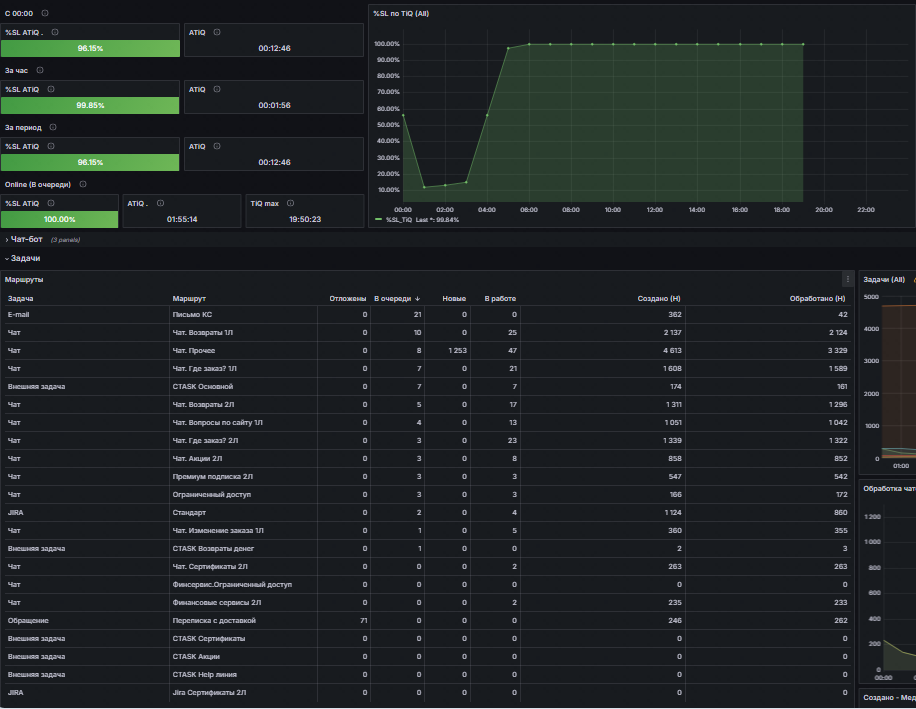
Task: Click the Обработано (Н) column header
Action: (x=817, y=298)
